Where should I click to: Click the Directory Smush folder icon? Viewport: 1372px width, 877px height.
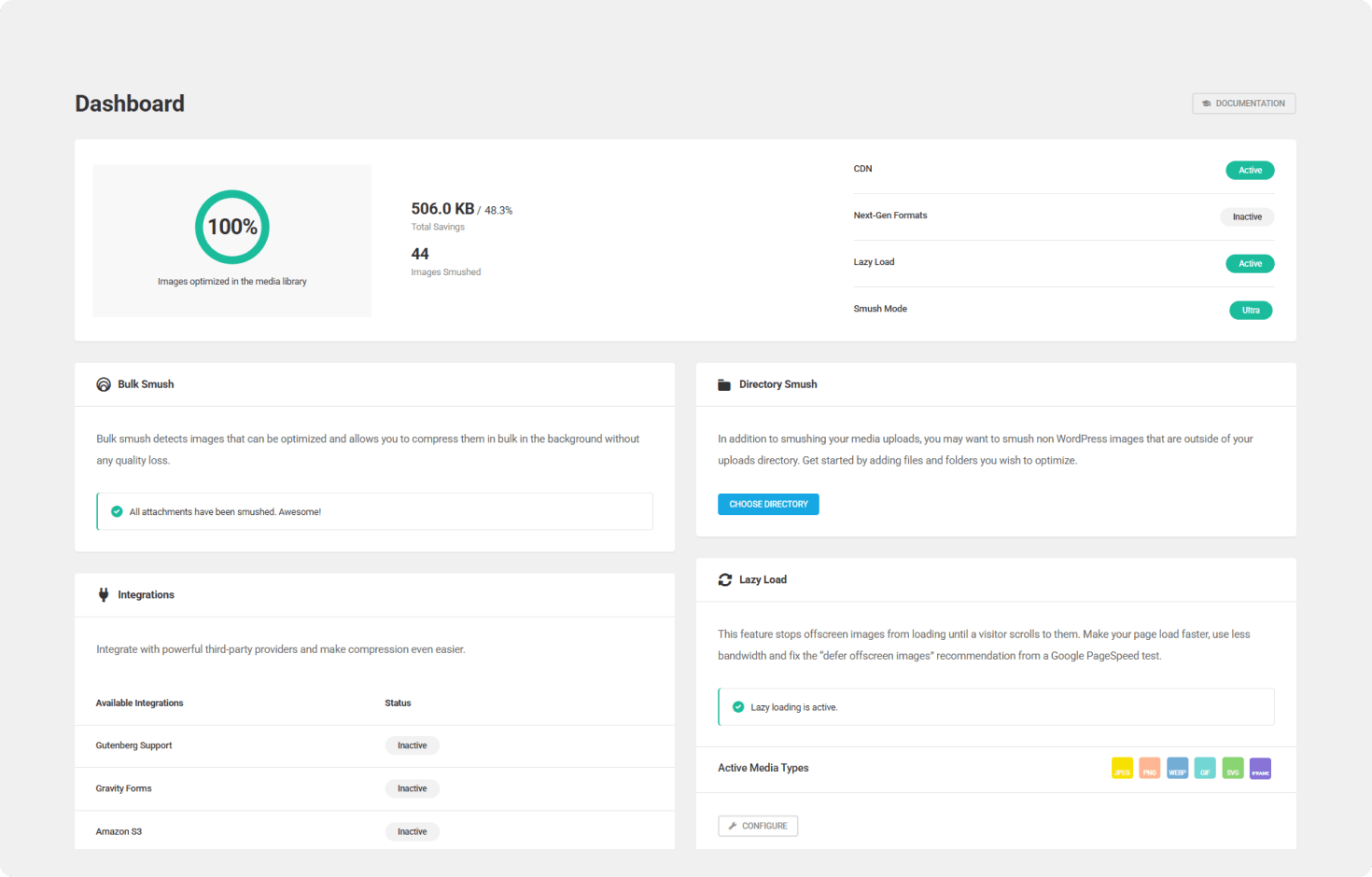click(724, 384)
